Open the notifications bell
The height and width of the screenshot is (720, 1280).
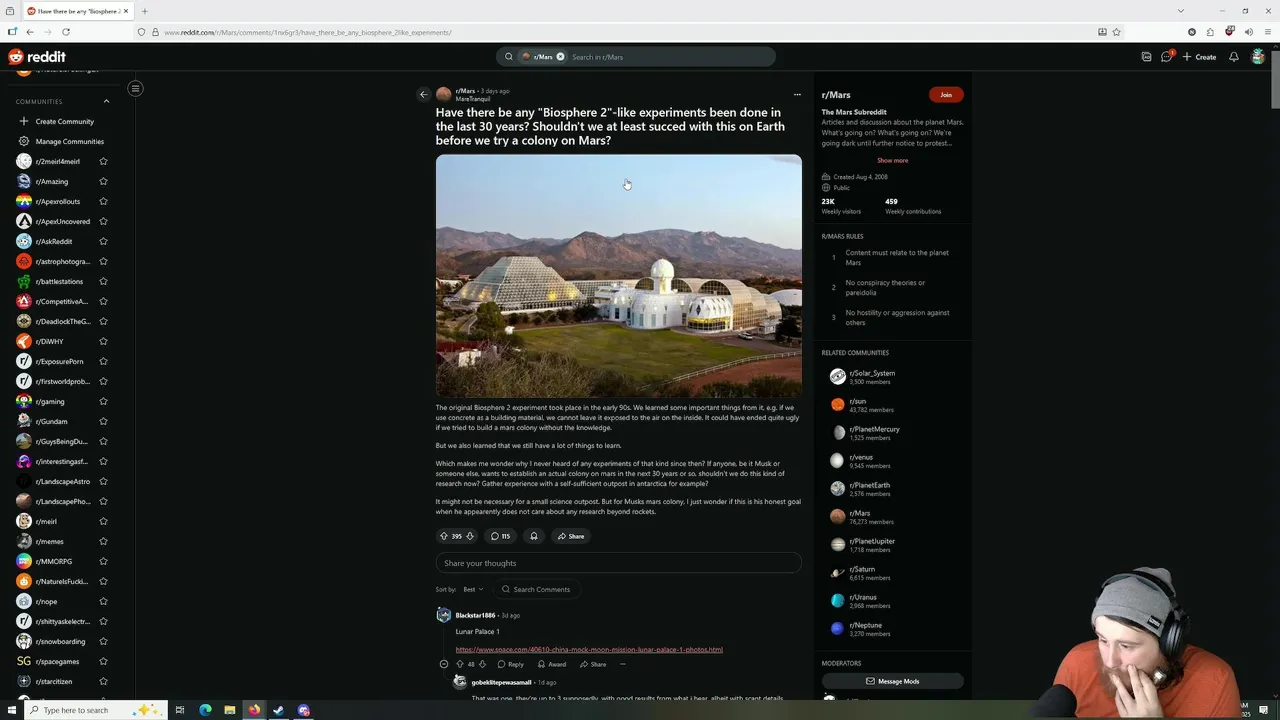point(1233,57)
